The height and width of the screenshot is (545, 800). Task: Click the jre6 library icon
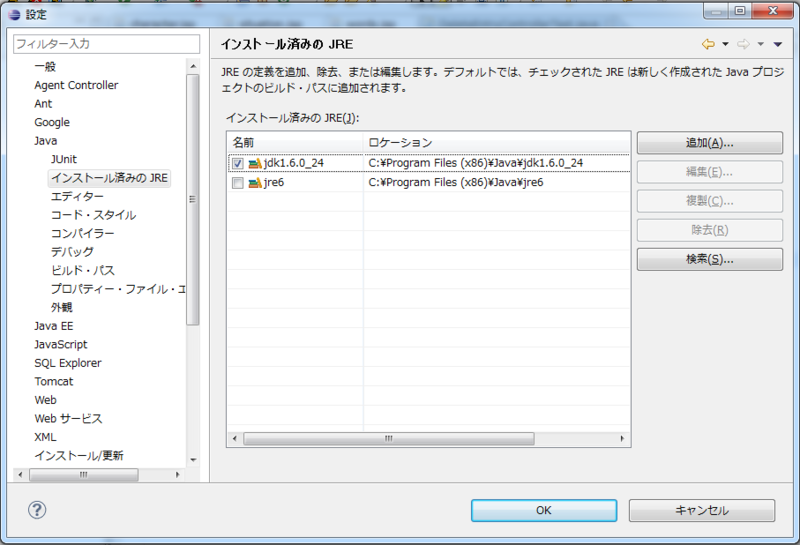(255, 183)
